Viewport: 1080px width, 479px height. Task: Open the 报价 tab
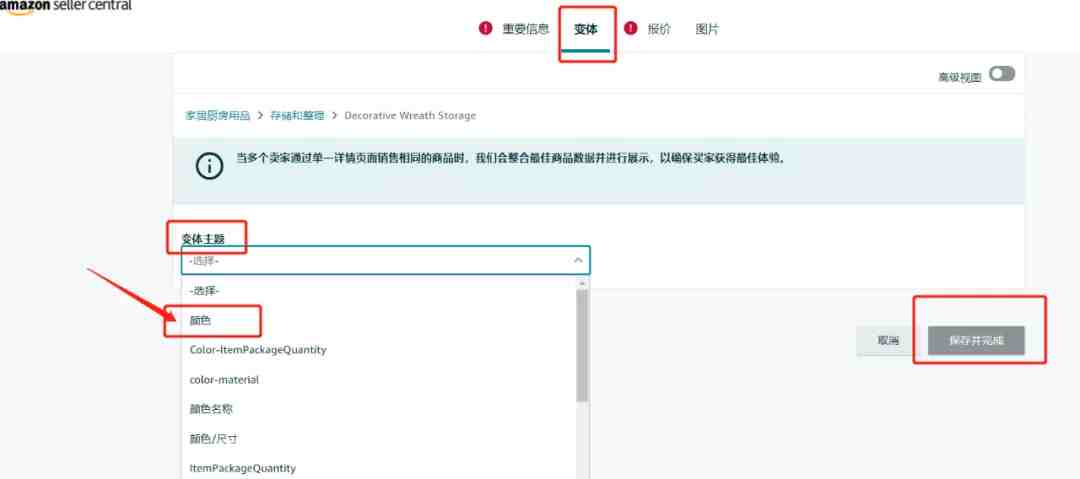(658, 29)
